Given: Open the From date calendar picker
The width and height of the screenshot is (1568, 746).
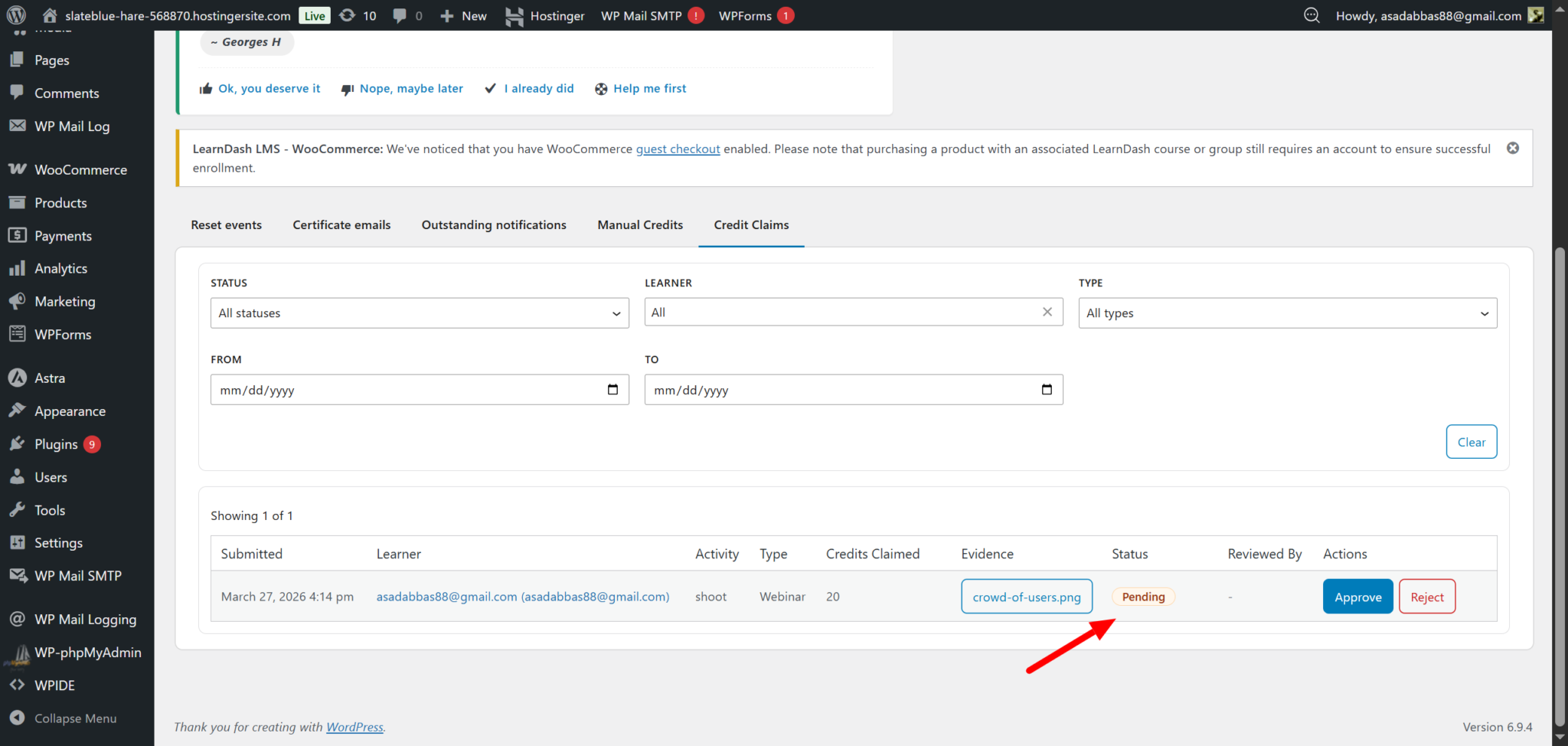Looking at the screenshot, I should pyautogui.click(x=612, y=390).
